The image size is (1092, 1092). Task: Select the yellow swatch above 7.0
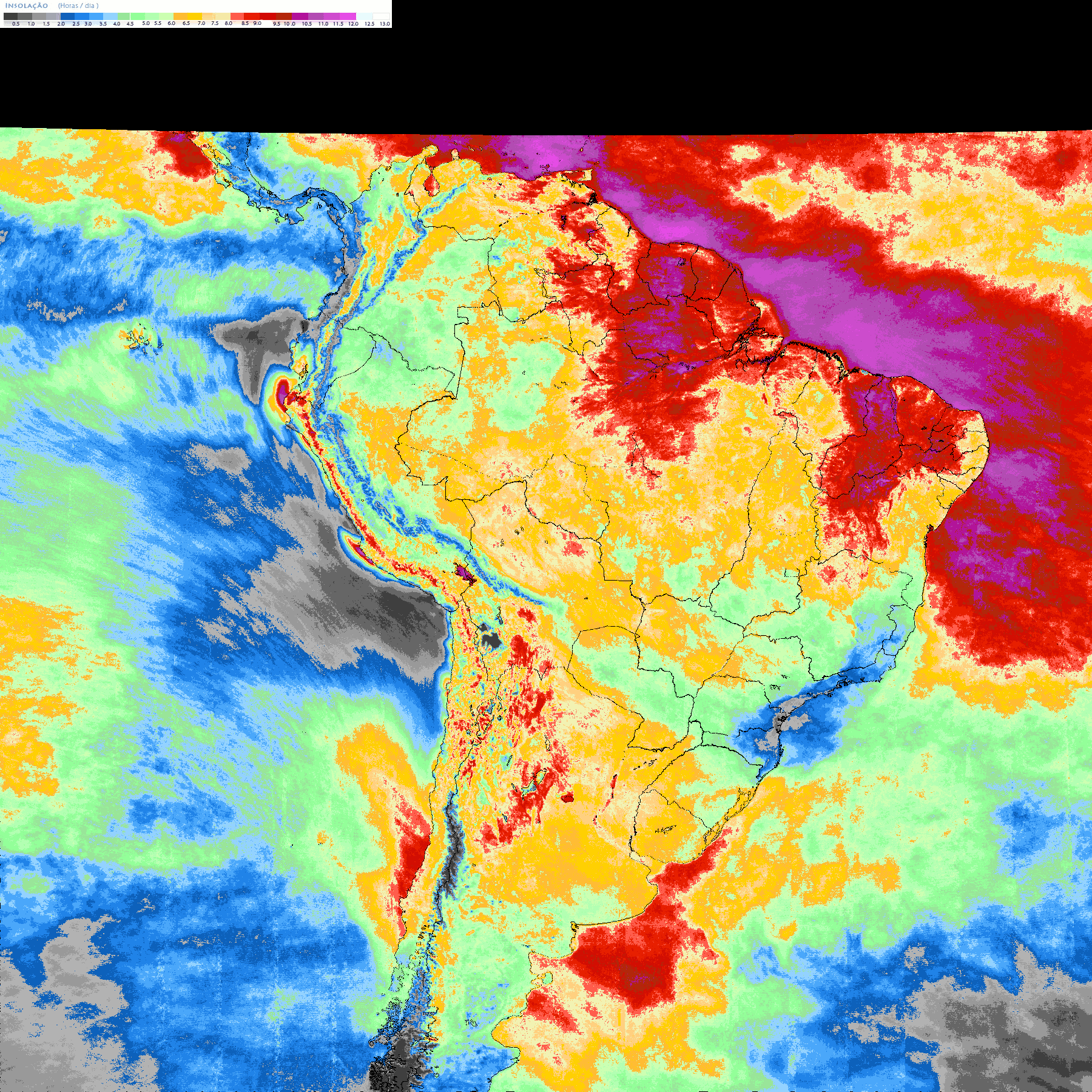[195, 16]
